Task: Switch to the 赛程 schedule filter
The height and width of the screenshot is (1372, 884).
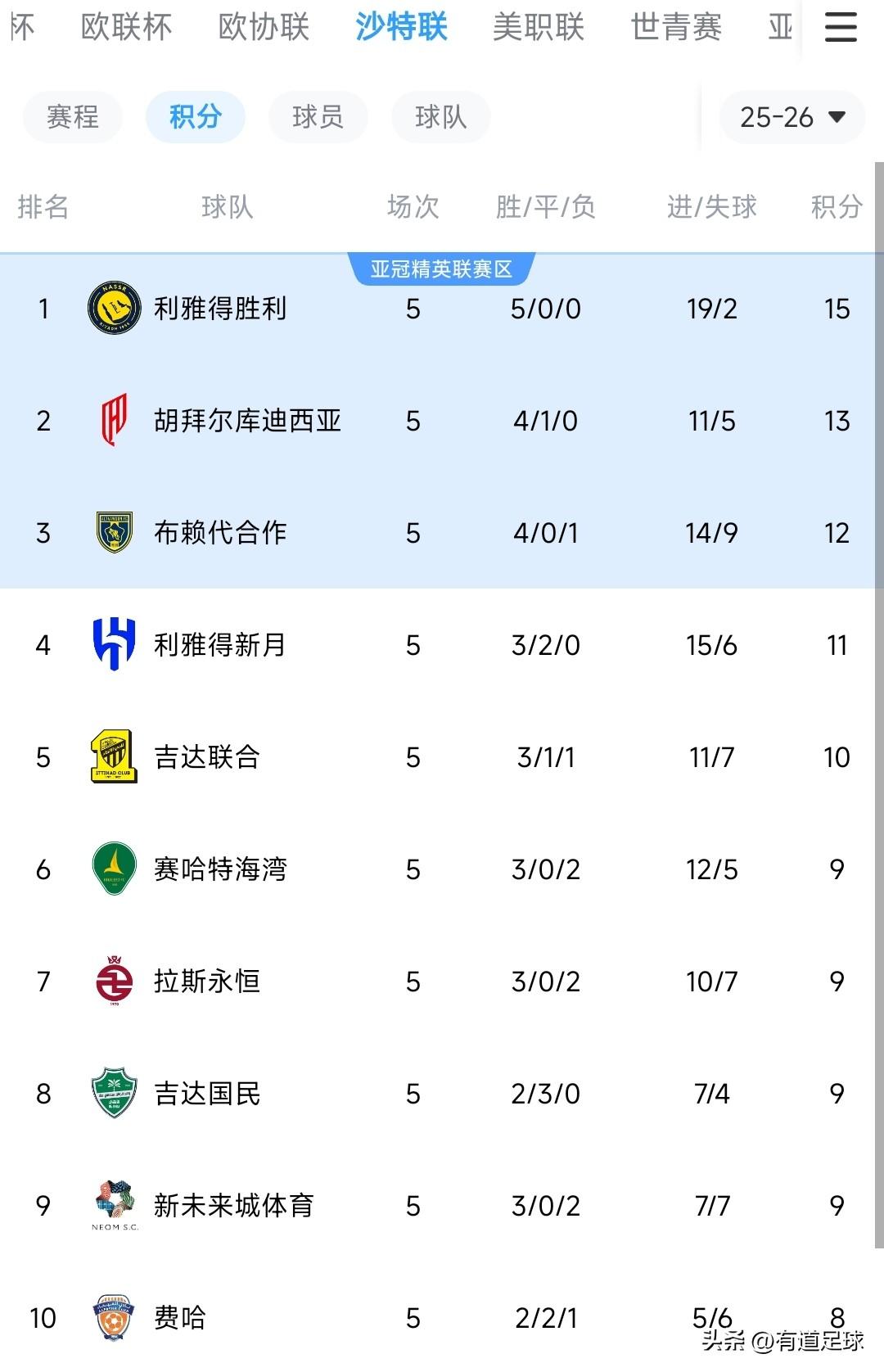Action: click(73, 117)
